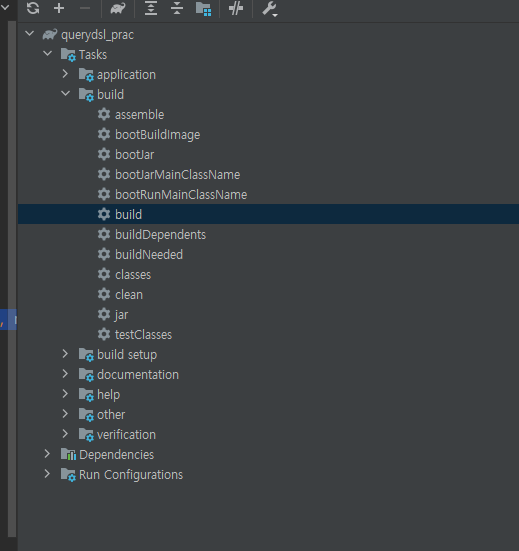Image resolution: width=519 pixels, height=551 pixels.
Task: Collapse the Tasks folder
Action: 47,54
